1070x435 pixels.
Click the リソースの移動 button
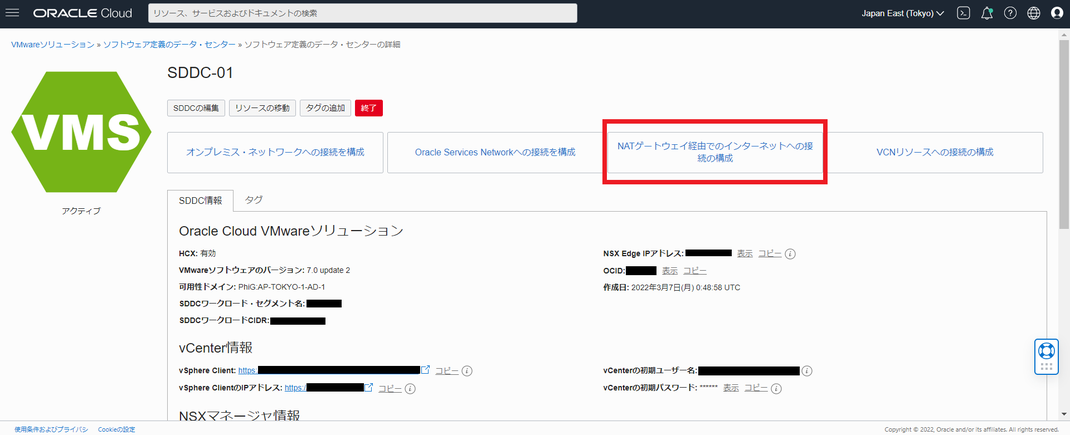(262, 108)
